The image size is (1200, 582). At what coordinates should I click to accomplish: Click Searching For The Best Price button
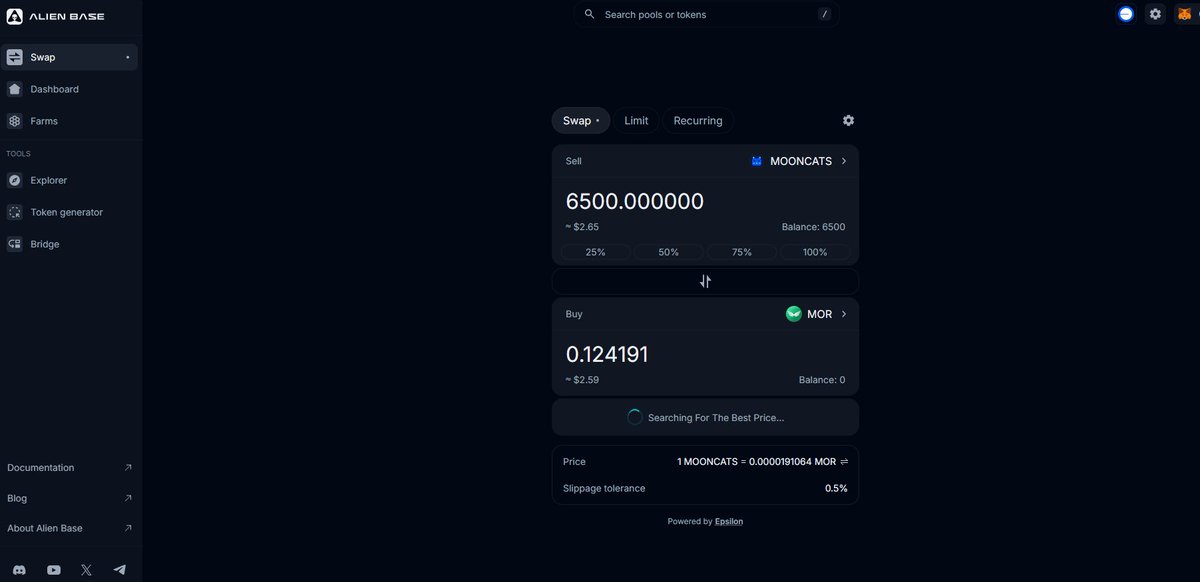pos(705,417)
